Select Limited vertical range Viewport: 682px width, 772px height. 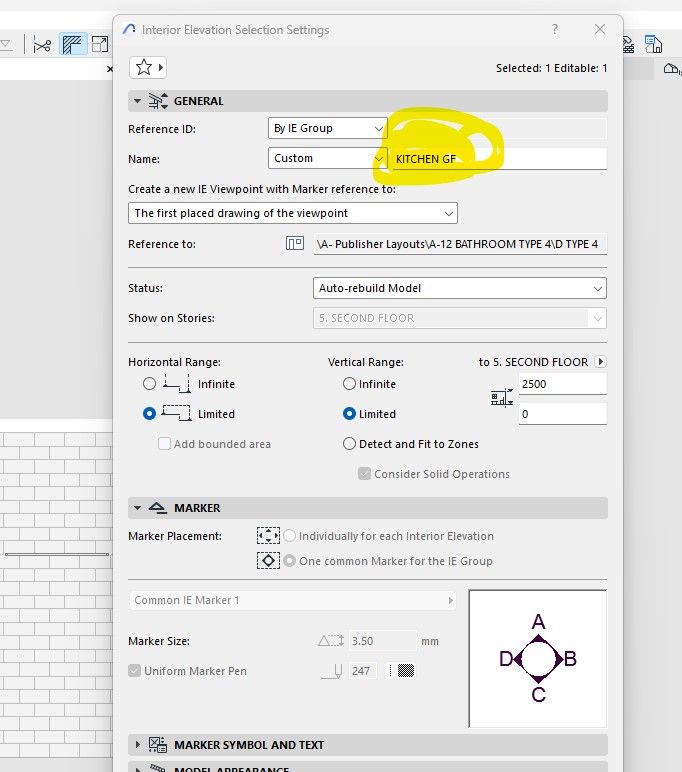(x=349, y=414)
